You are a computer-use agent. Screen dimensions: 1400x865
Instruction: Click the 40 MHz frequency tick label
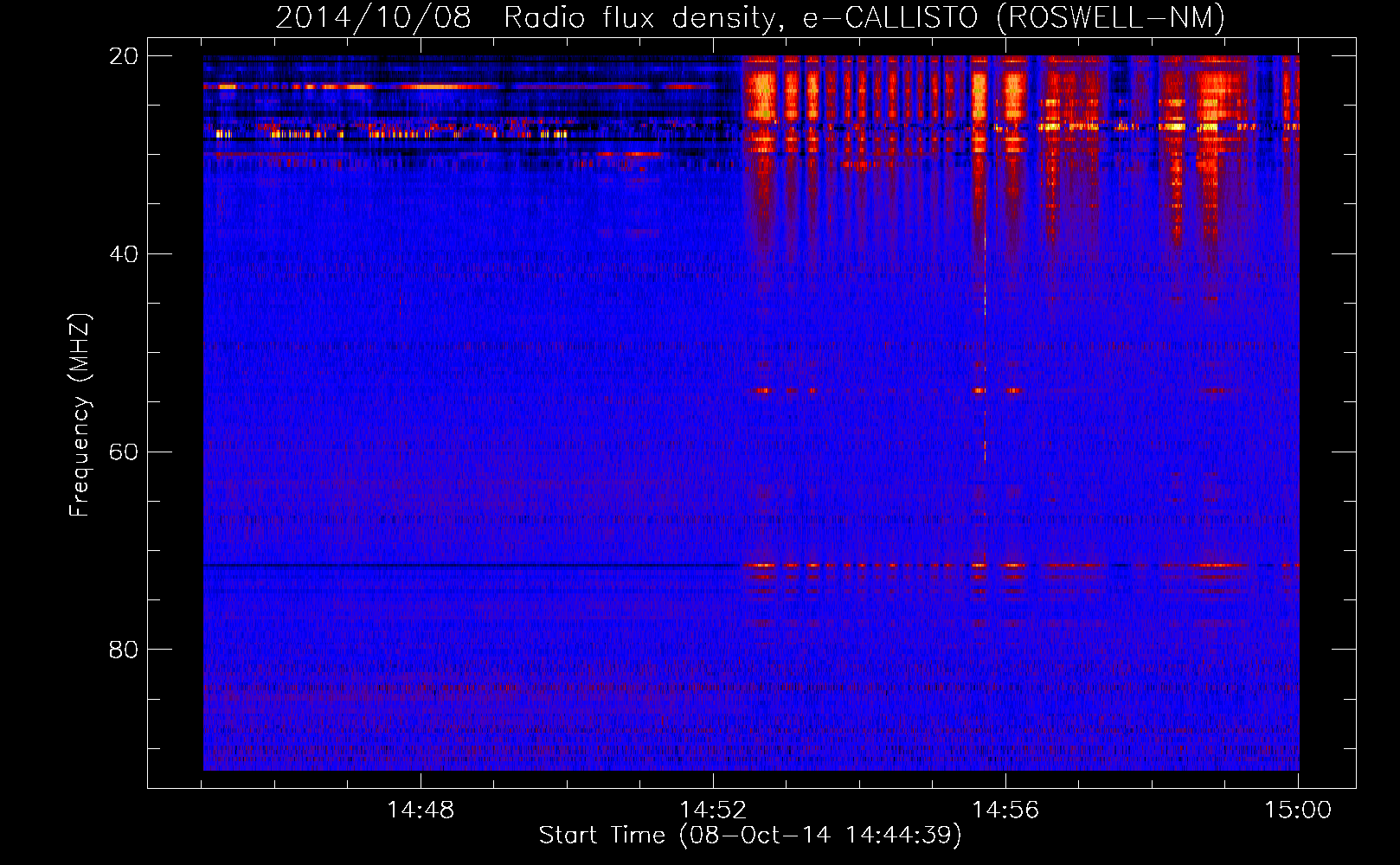pos(123,254)
